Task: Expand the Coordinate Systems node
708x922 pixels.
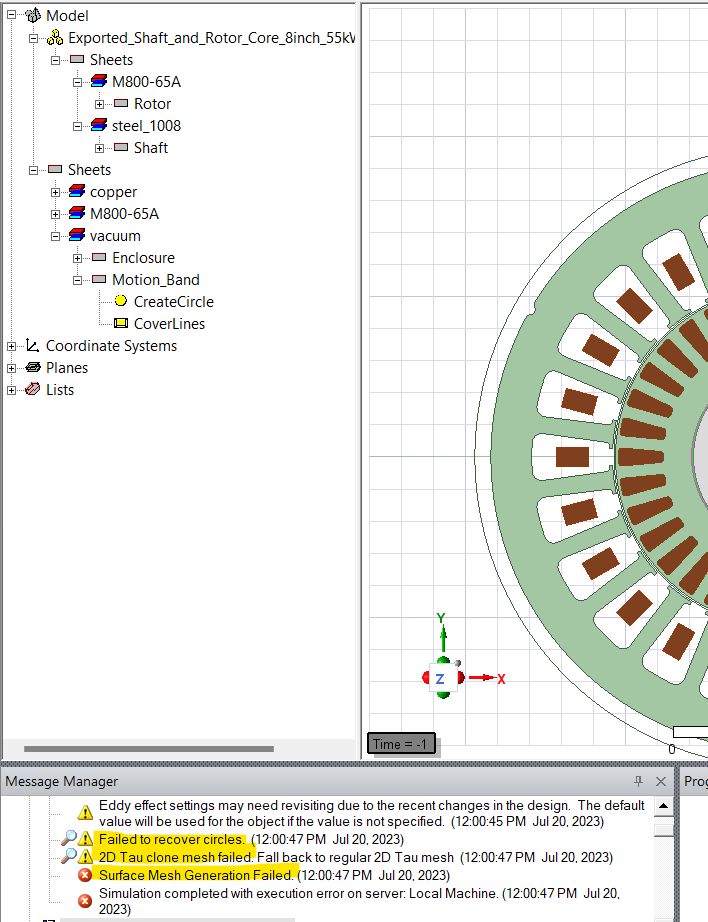Action: (11, 346)
